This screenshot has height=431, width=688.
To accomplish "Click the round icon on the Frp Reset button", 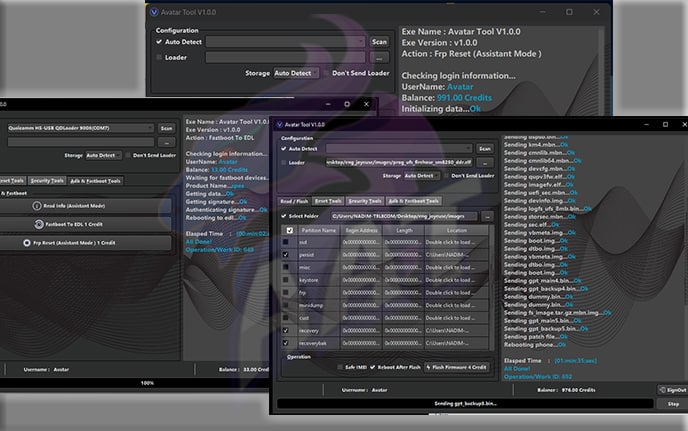I will pos(27,243).
